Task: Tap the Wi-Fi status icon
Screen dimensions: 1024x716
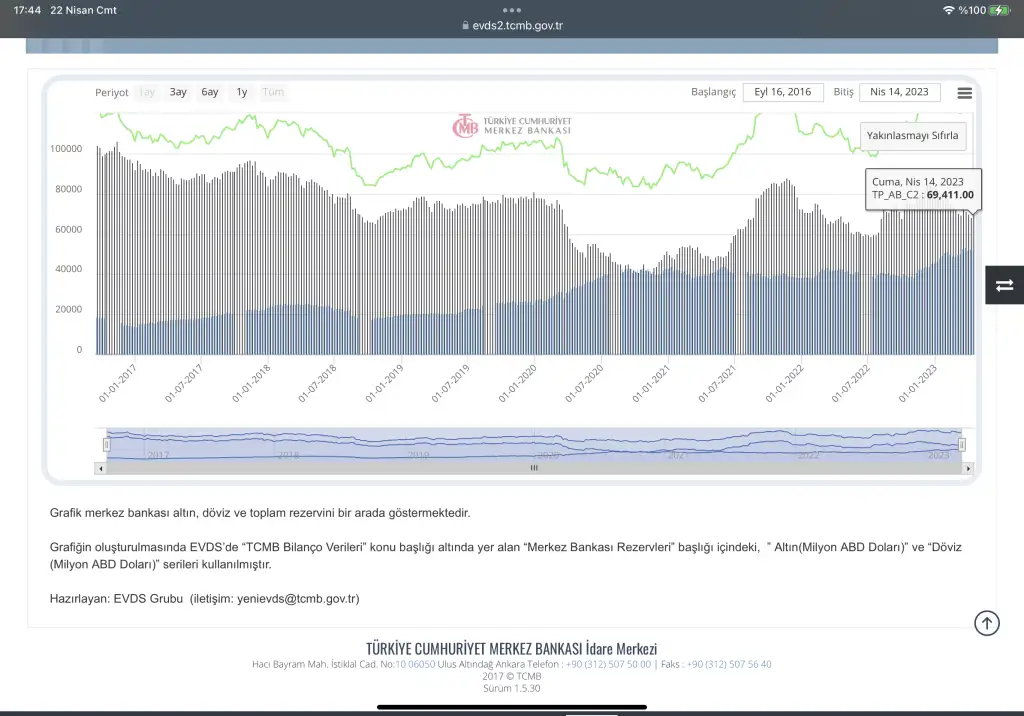Action: pos(948,10)
